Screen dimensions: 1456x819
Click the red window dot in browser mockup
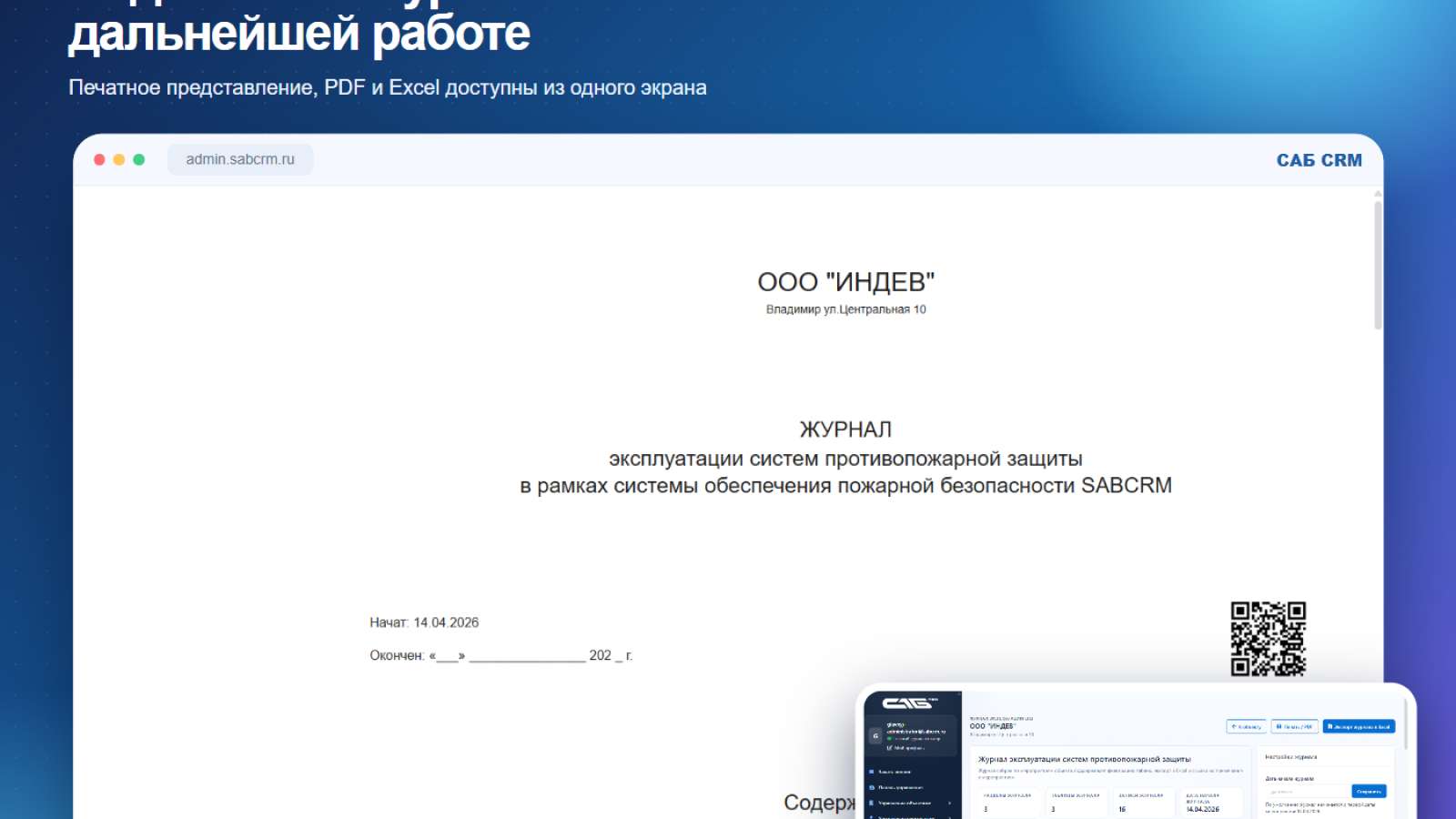coord(99,159)
